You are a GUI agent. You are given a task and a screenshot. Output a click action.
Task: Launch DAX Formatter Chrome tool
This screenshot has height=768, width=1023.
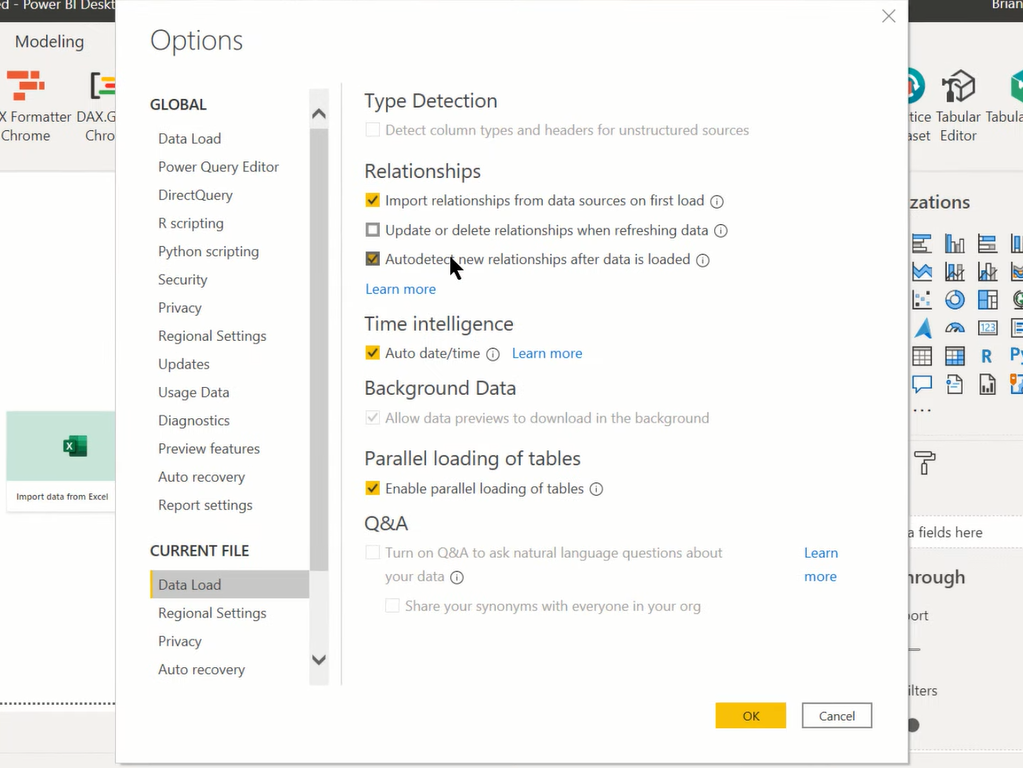[29, 106]
